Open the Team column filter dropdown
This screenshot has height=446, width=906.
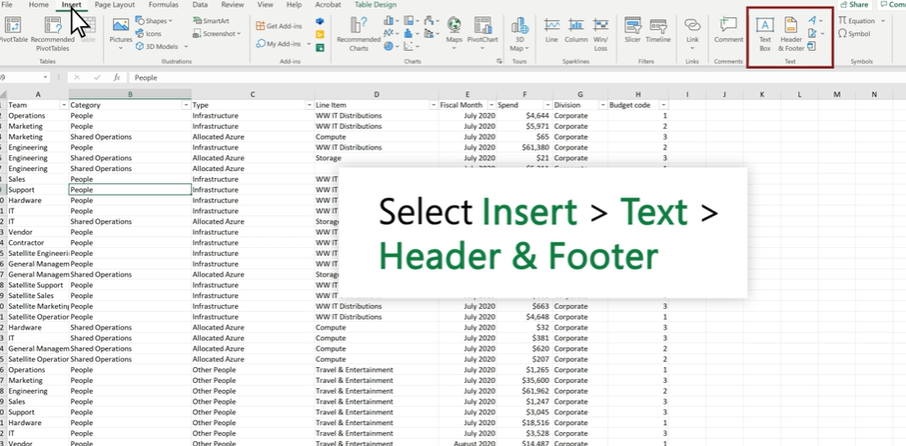pyautogui.click(x=64, y=105)
